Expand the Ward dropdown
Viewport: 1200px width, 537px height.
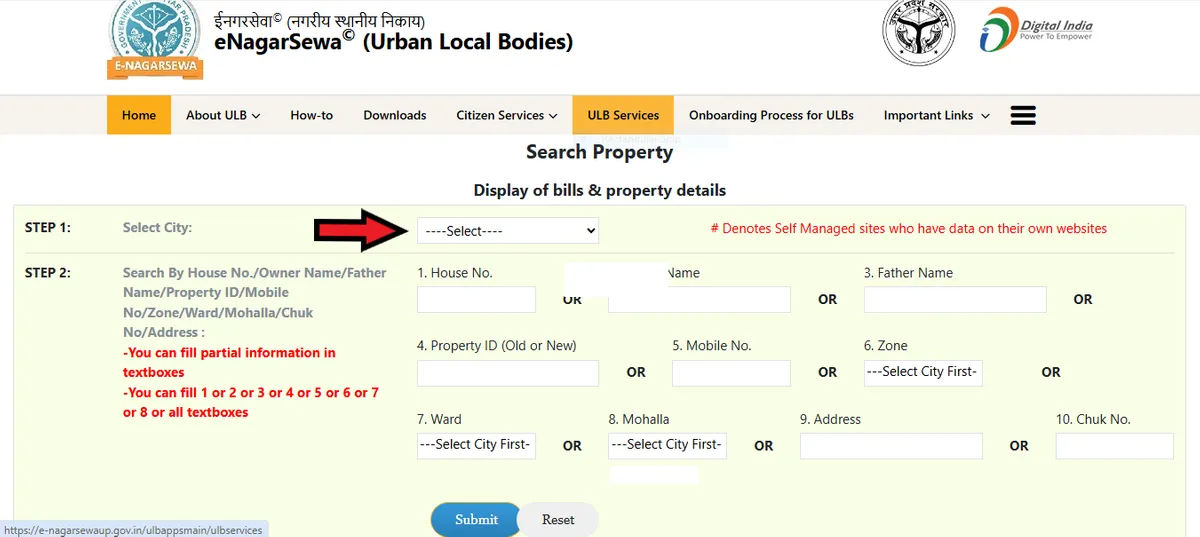tap(476, 445)
